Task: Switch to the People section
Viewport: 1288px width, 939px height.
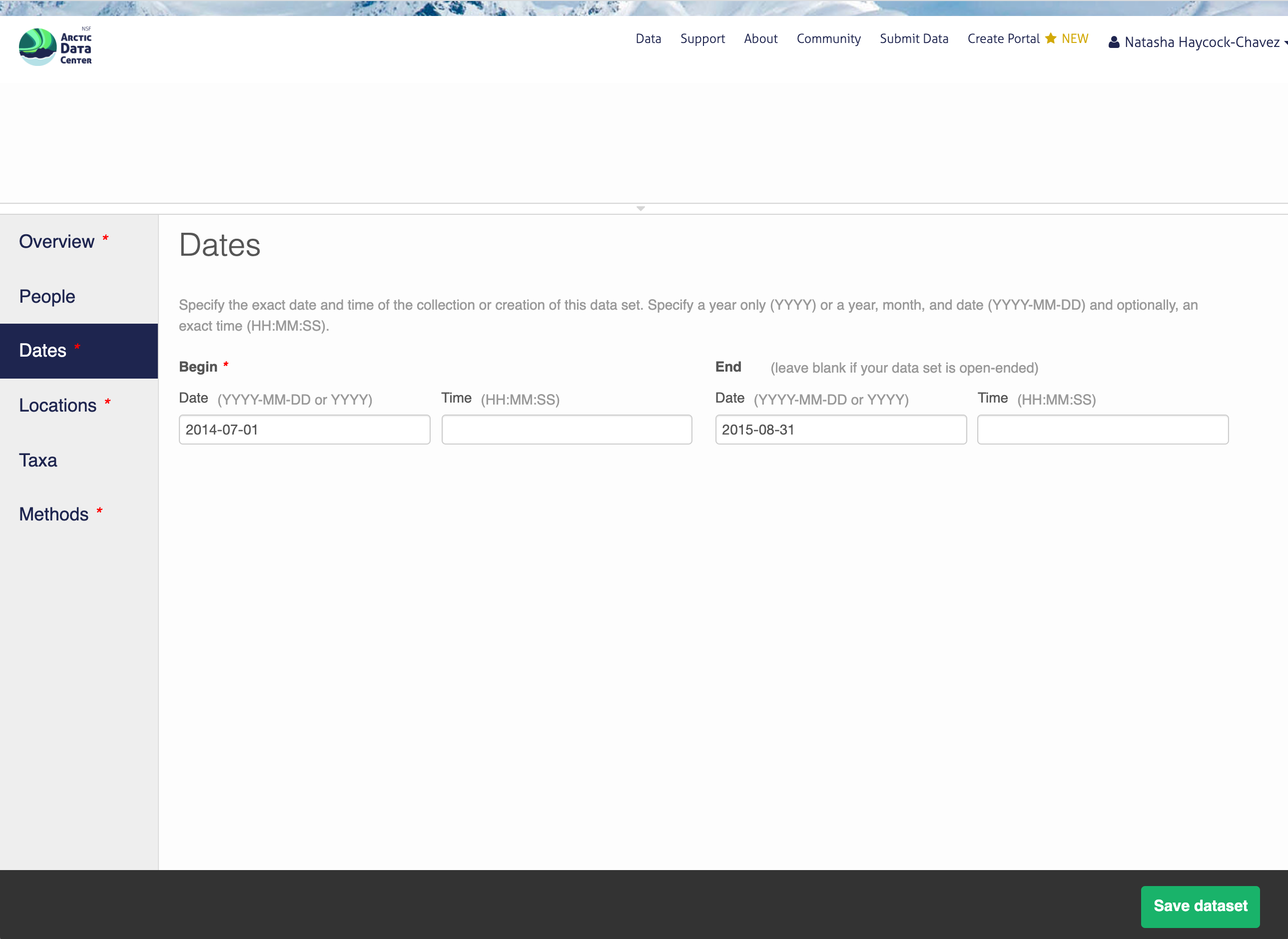Action: click(47, 296)
